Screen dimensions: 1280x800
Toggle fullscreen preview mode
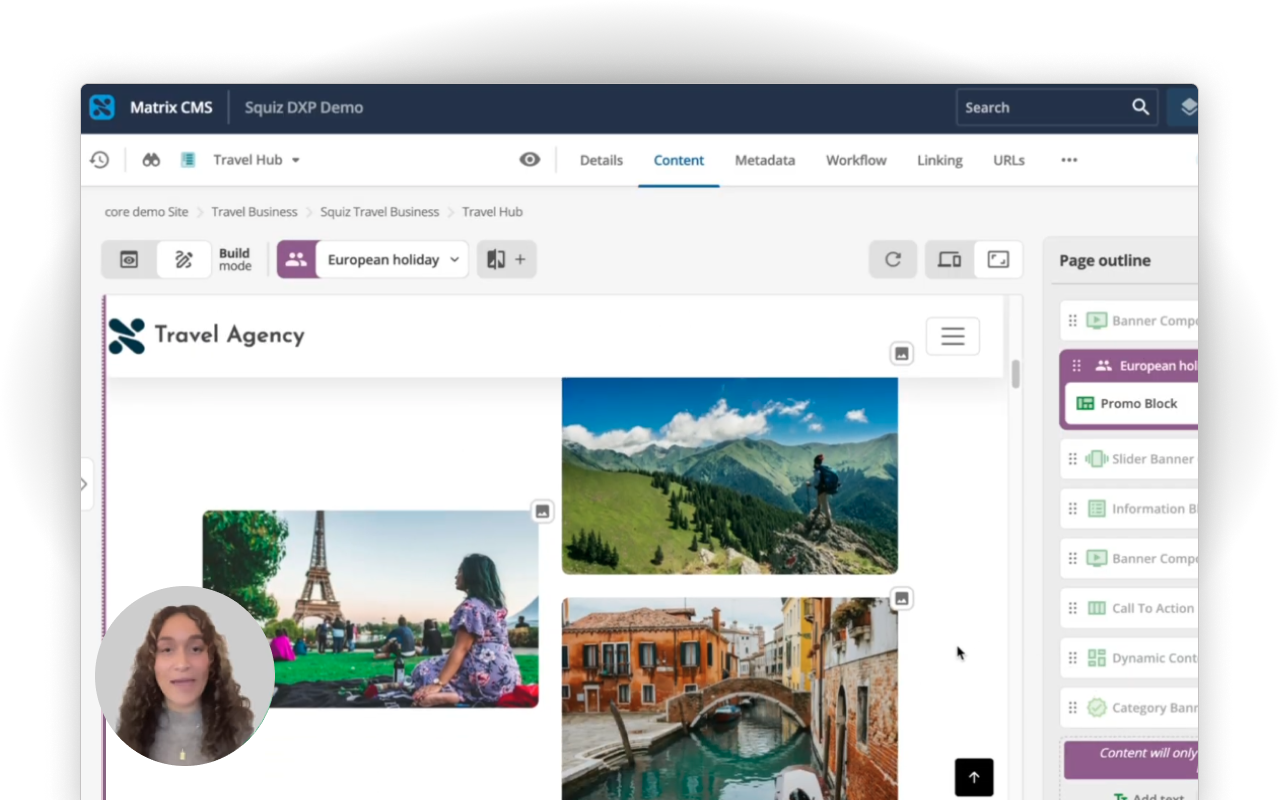tap(999, 258)
